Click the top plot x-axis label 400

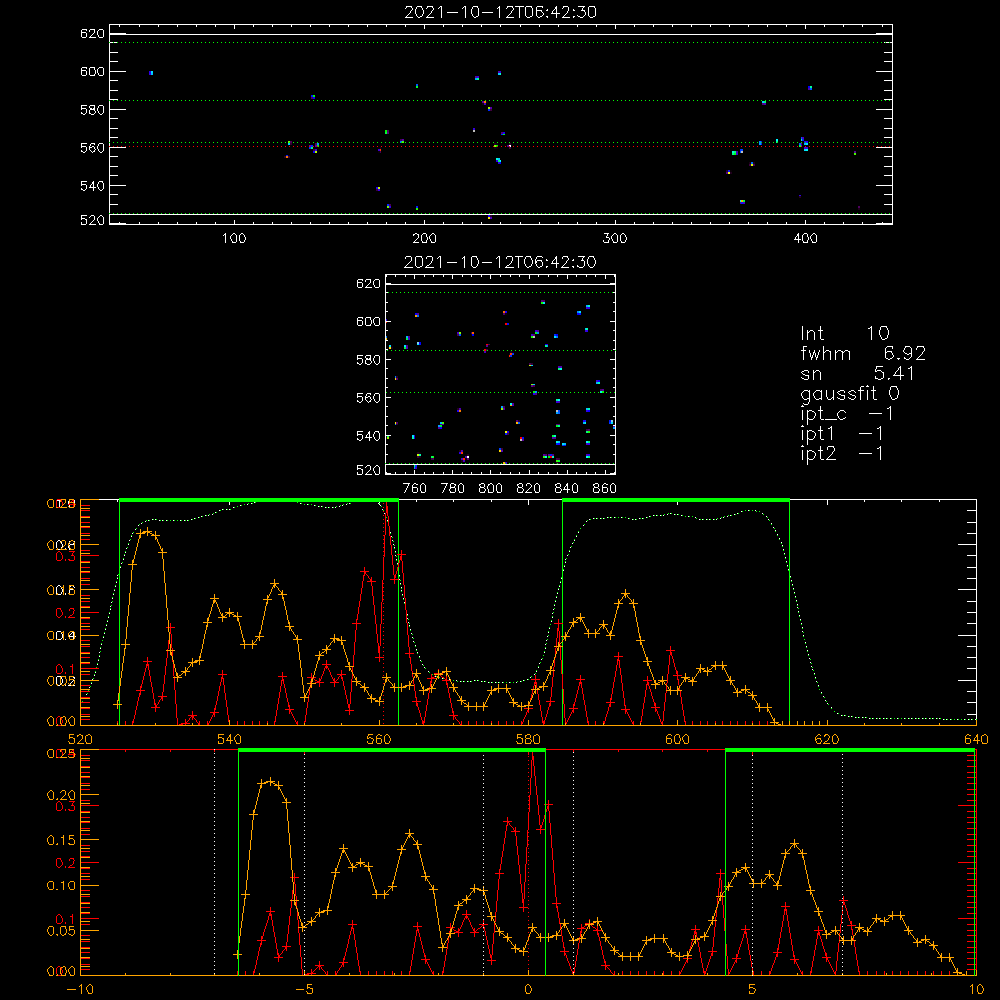pos(805,239)
